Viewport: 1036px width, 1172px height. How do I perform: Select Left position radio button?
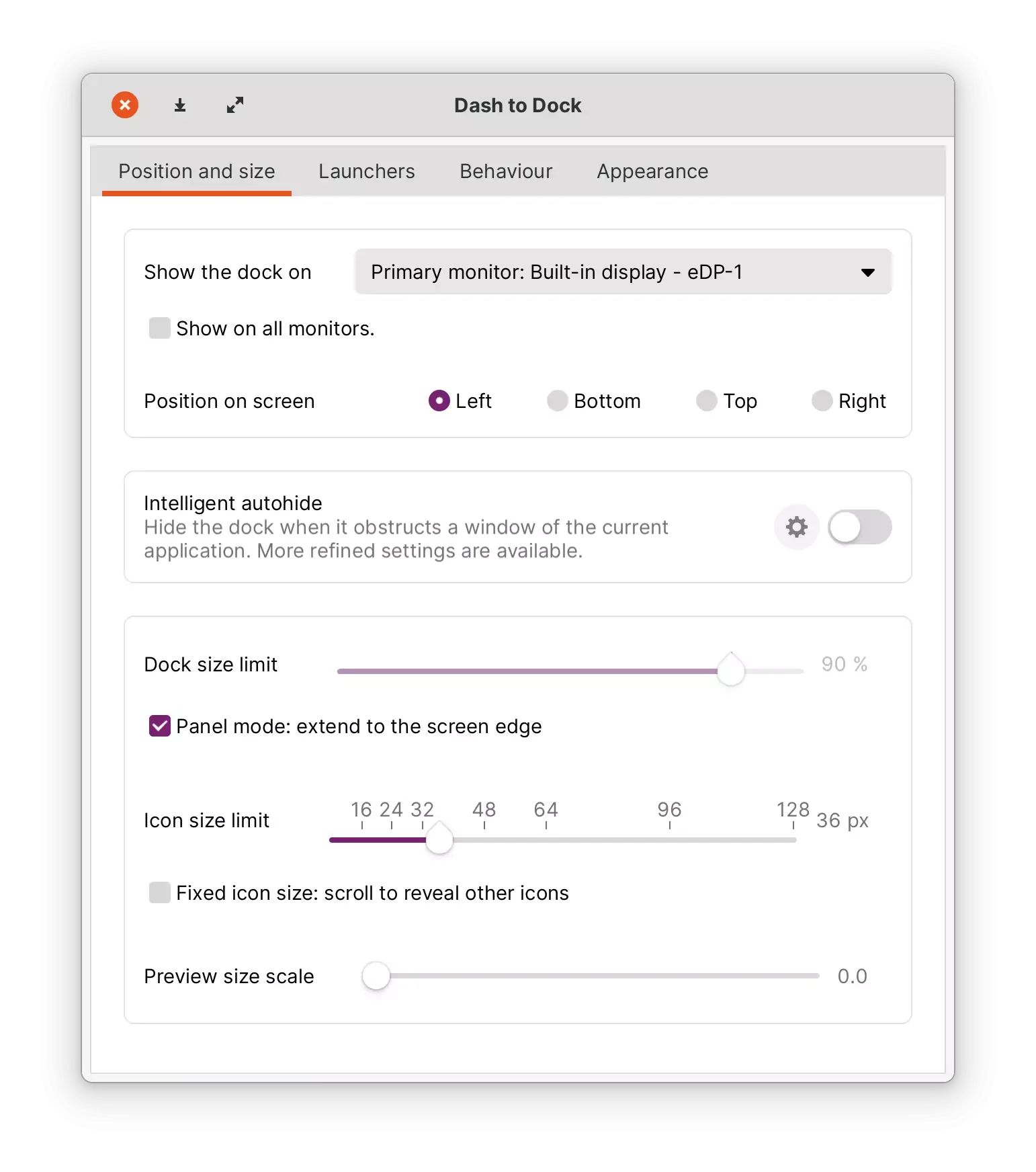click(x=439, y=401)
